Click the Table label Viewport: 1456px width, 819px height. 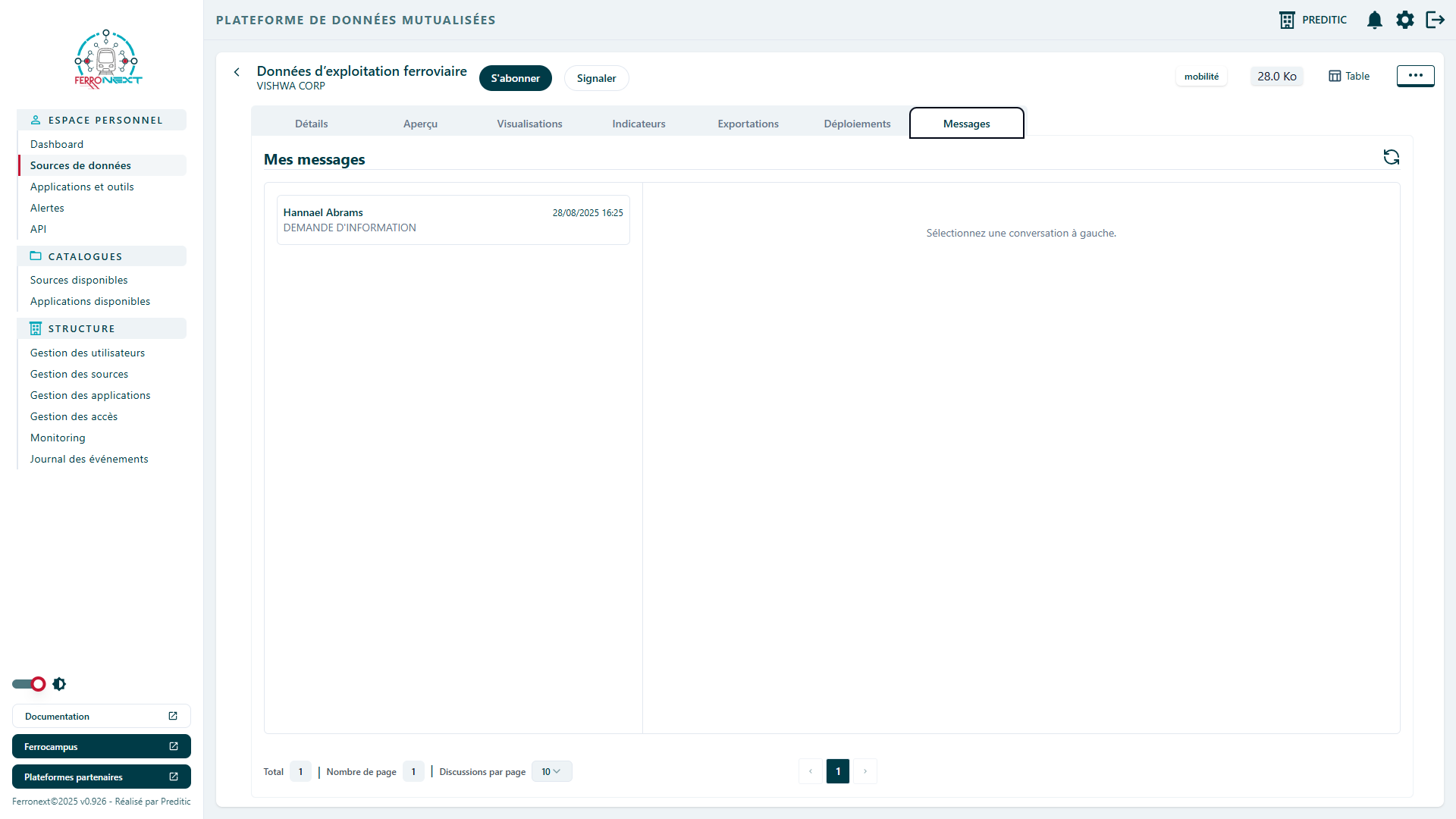point(1357,76)
